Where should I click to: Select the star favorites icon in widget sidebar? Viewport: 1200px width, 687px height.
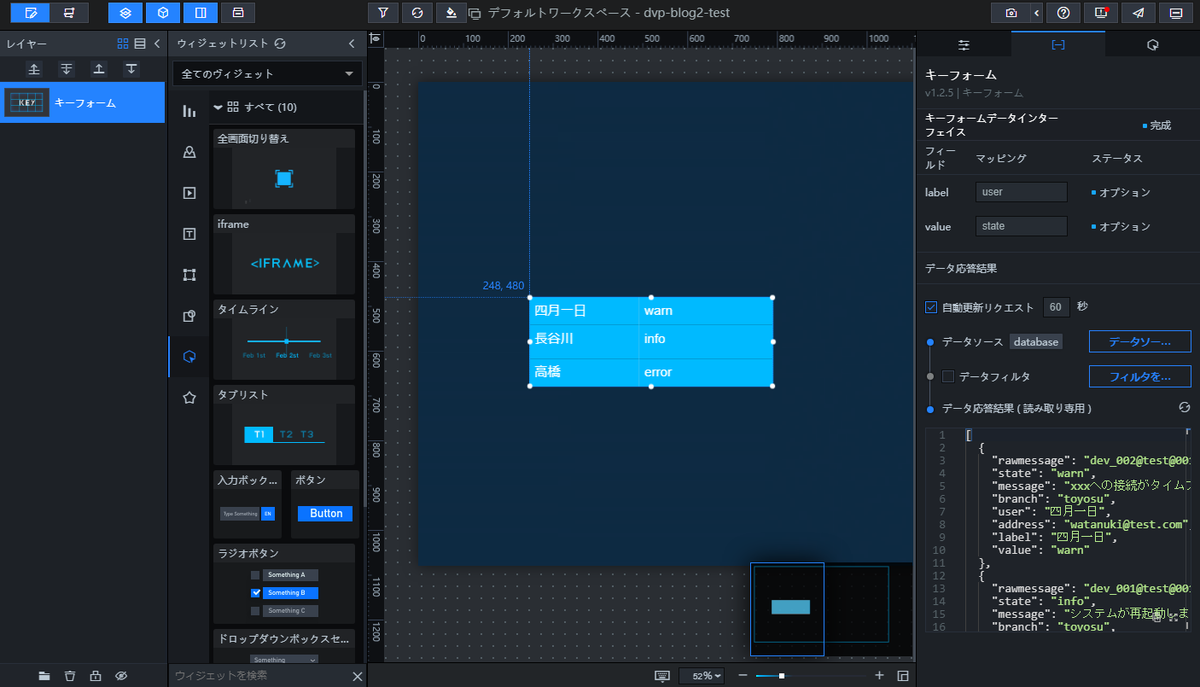click(189, 397)
